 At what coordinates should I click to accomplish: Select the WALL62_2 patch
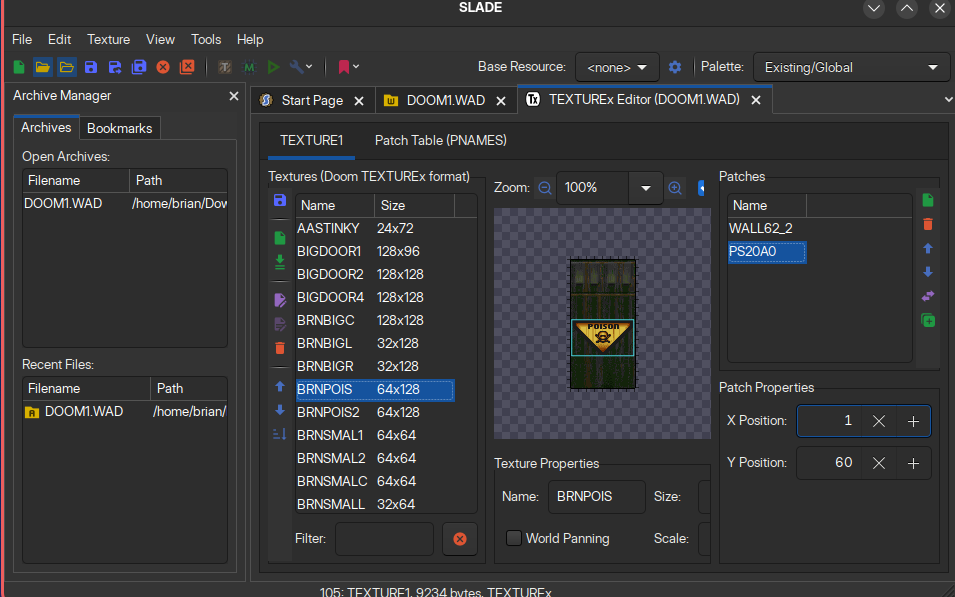(767, 228)
